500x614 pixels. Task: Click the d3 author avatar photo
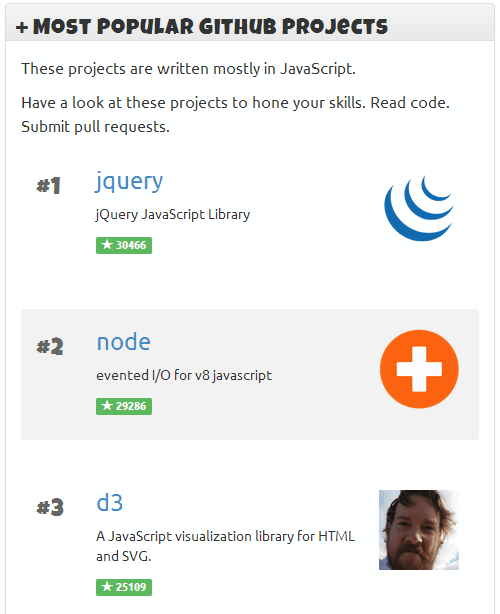(x=419, y=530)
